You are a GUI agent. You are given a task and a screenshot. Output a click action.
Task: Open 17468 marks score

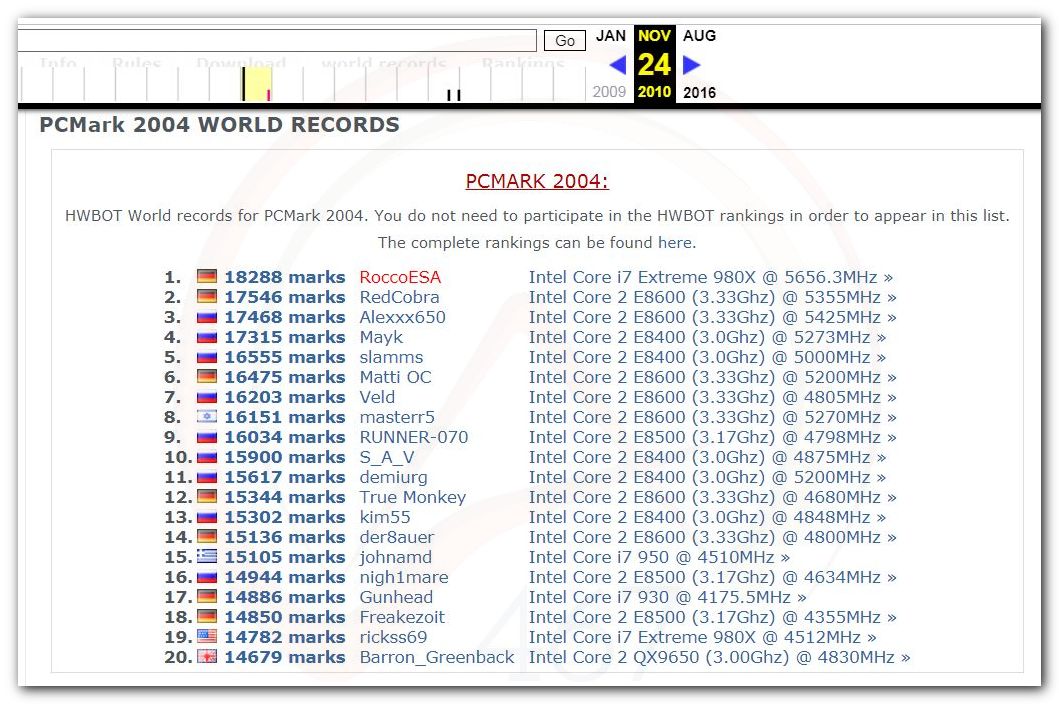tap(284, 317)
